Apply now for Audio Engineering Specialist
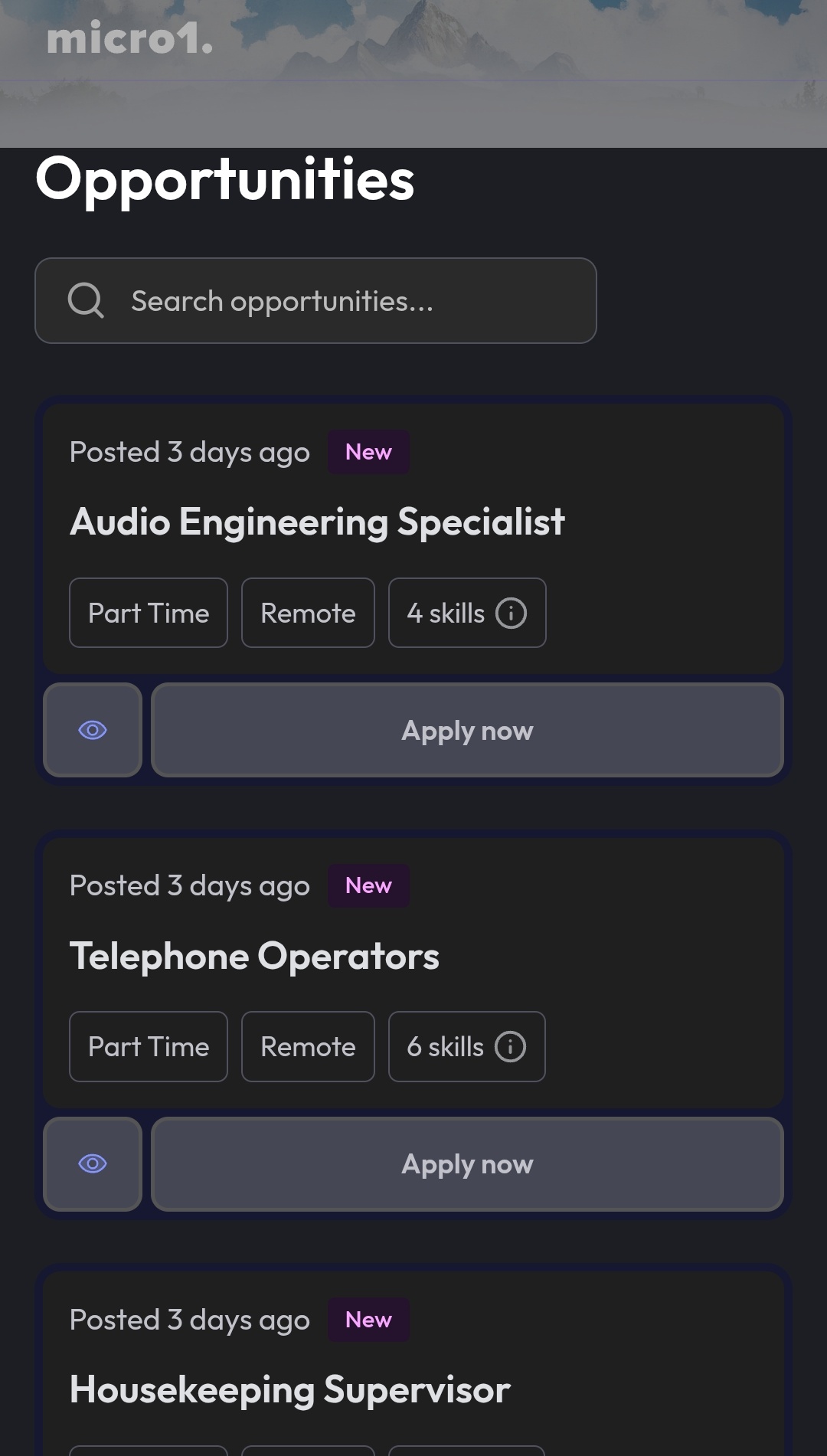Screen dimensions: 827x1456 467,730
